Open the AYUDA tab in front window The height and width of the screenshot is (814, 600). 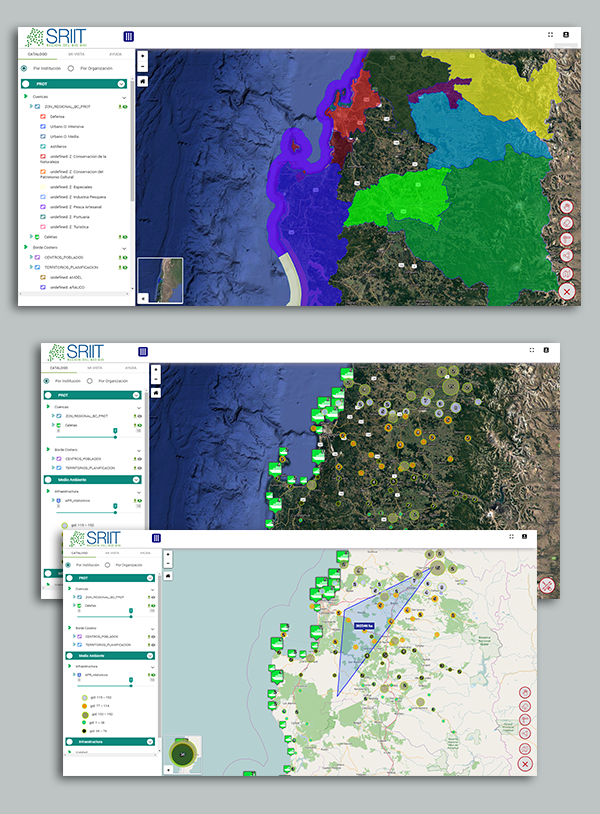tap(145, 553)
